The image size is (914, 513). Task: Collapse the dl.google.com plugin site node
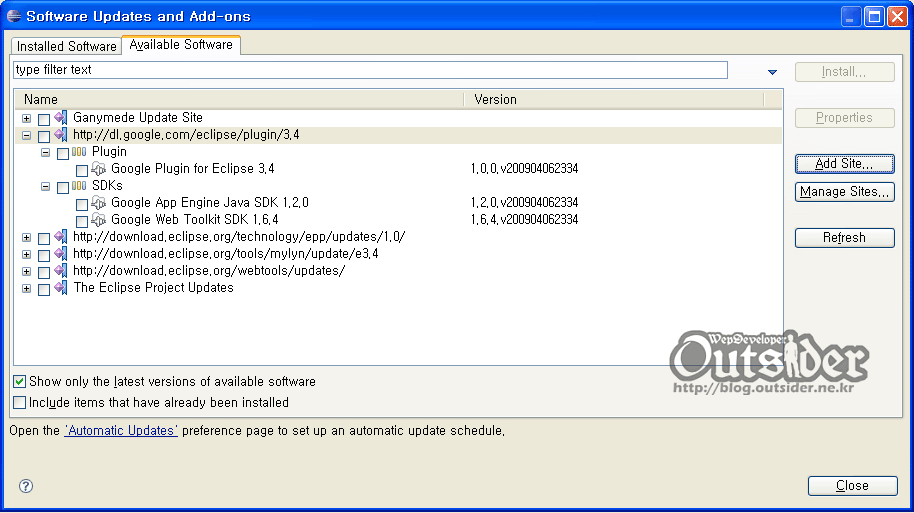coord(26,135)
